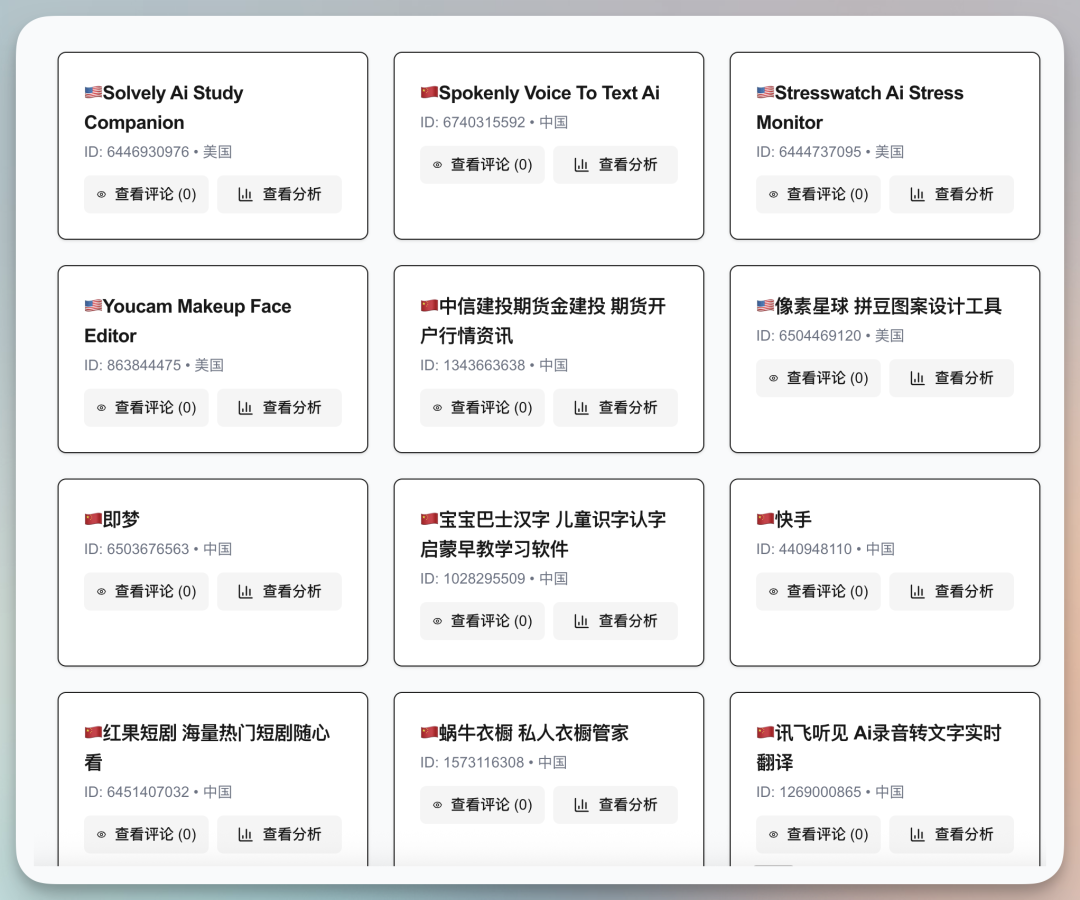Click the China flag beside 讯飞听见

[765, 733]
